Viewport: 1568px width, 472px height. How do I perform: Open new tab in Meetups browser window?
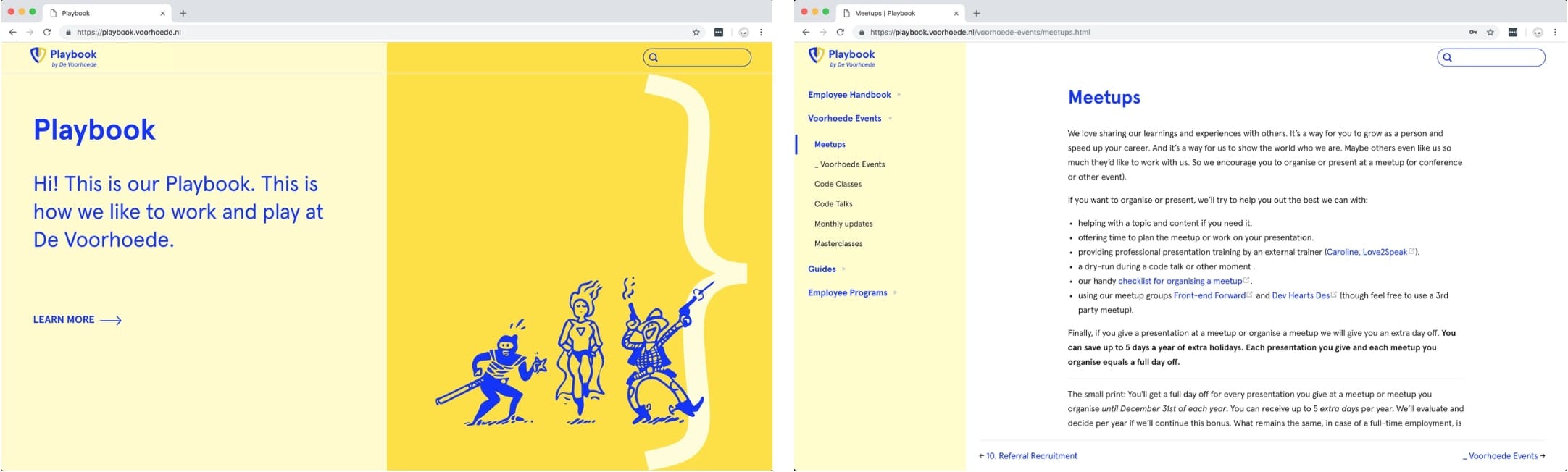click(x=977, y=13)
